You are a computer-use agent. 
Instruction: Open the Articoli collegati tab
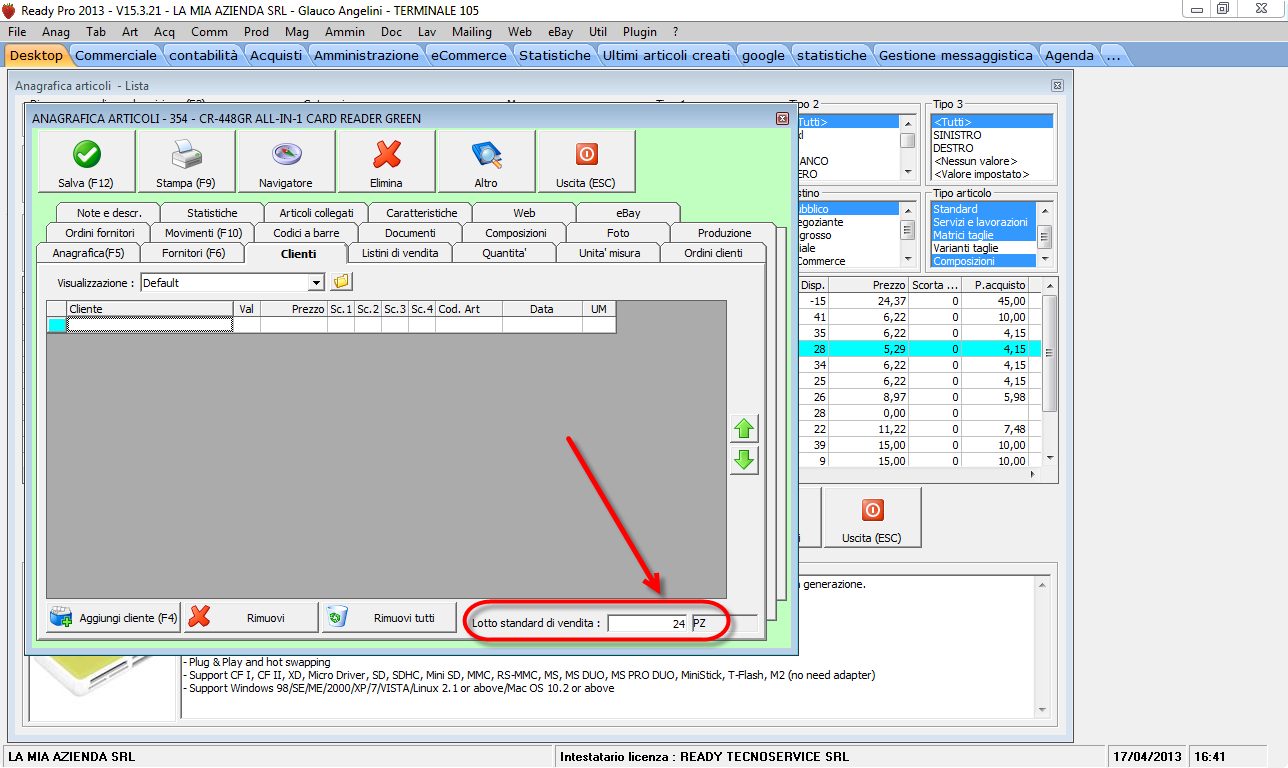(316, 213)
